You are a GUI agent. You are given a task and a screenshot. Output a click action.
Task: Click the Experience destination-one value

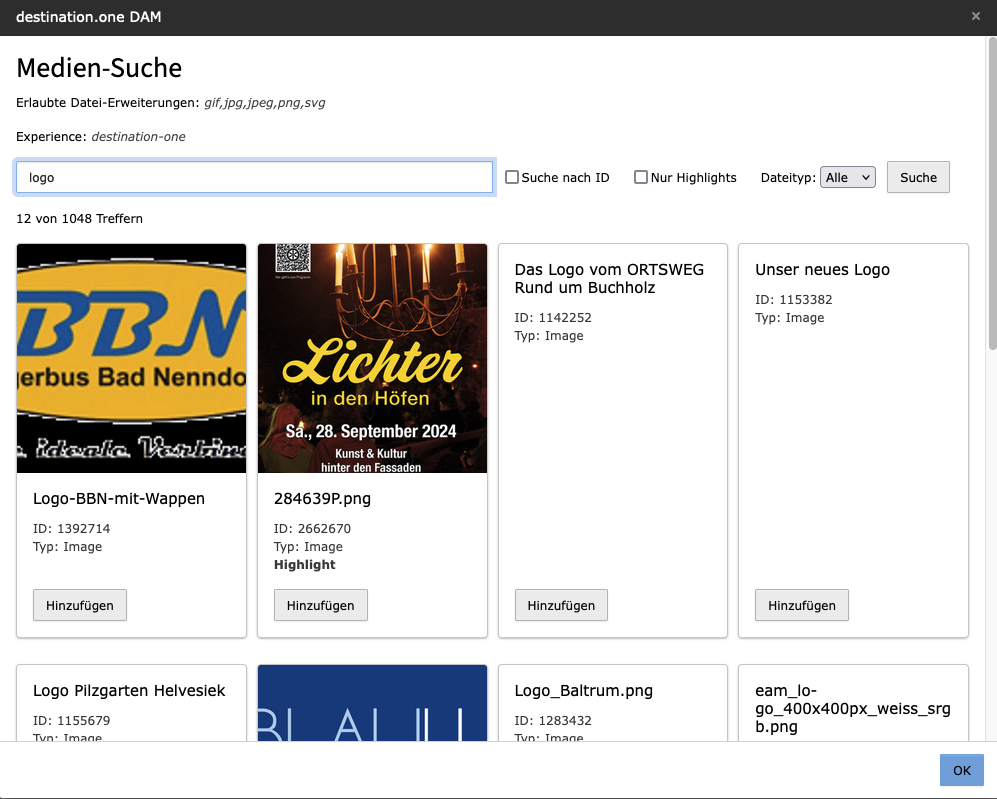(x=139, y=137)
